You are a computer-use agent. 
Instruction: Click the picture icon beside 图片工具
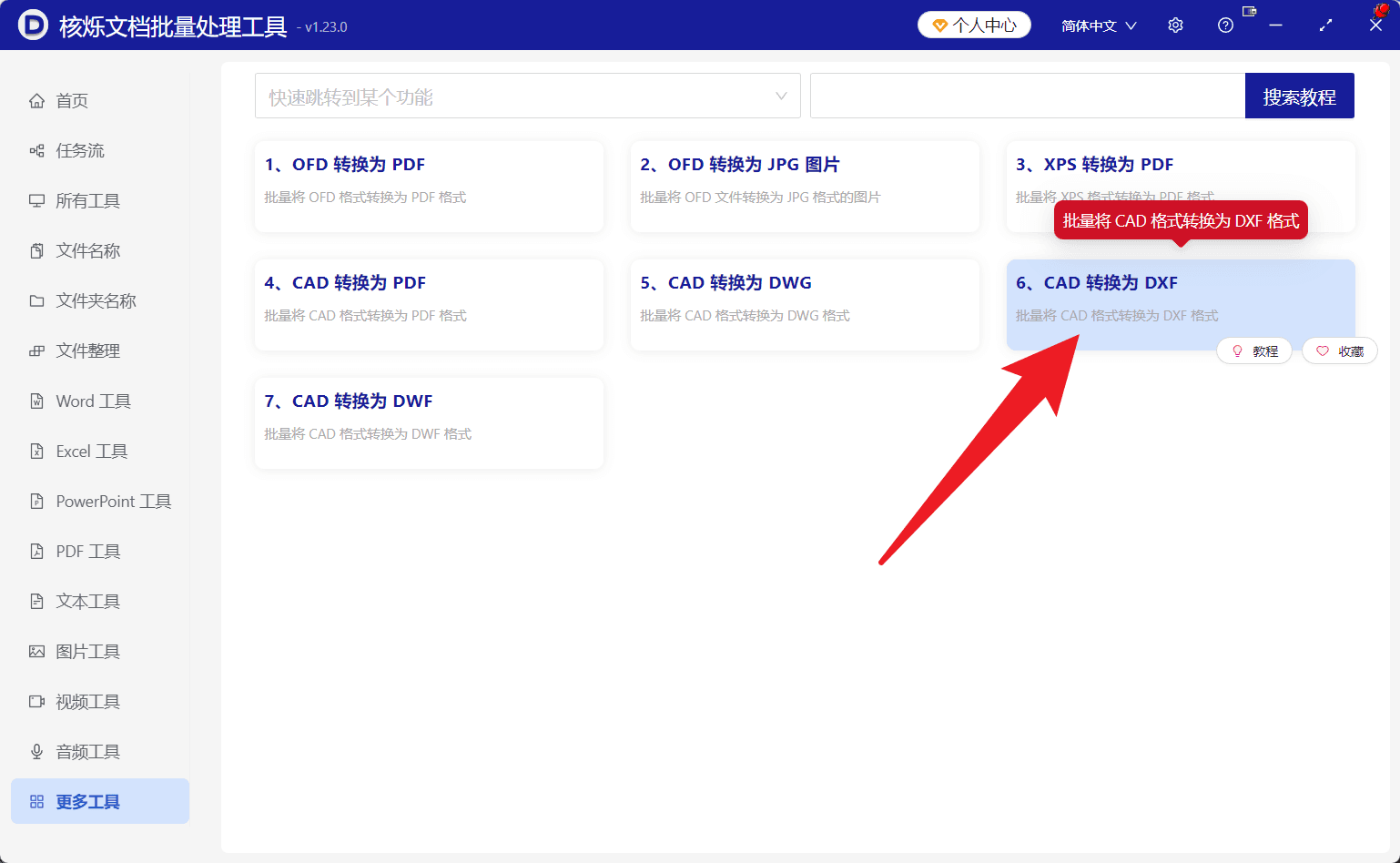point(36,651)
